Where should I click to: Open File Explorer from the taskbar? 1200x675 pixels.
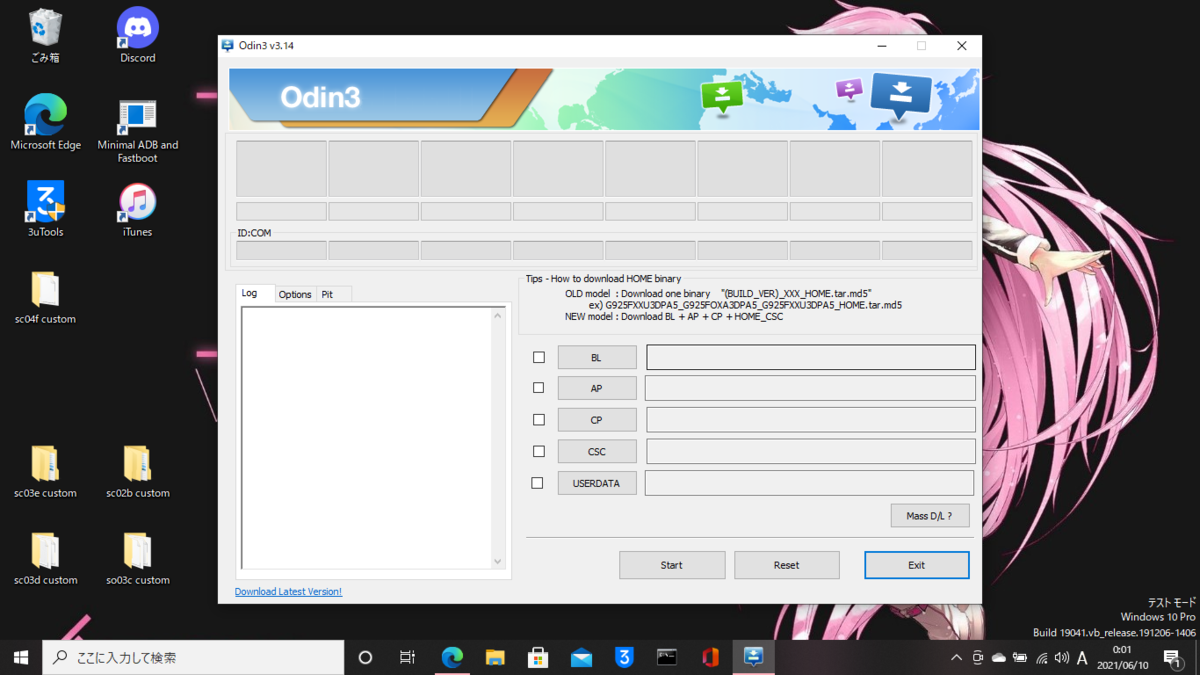[x=495, y=657]
